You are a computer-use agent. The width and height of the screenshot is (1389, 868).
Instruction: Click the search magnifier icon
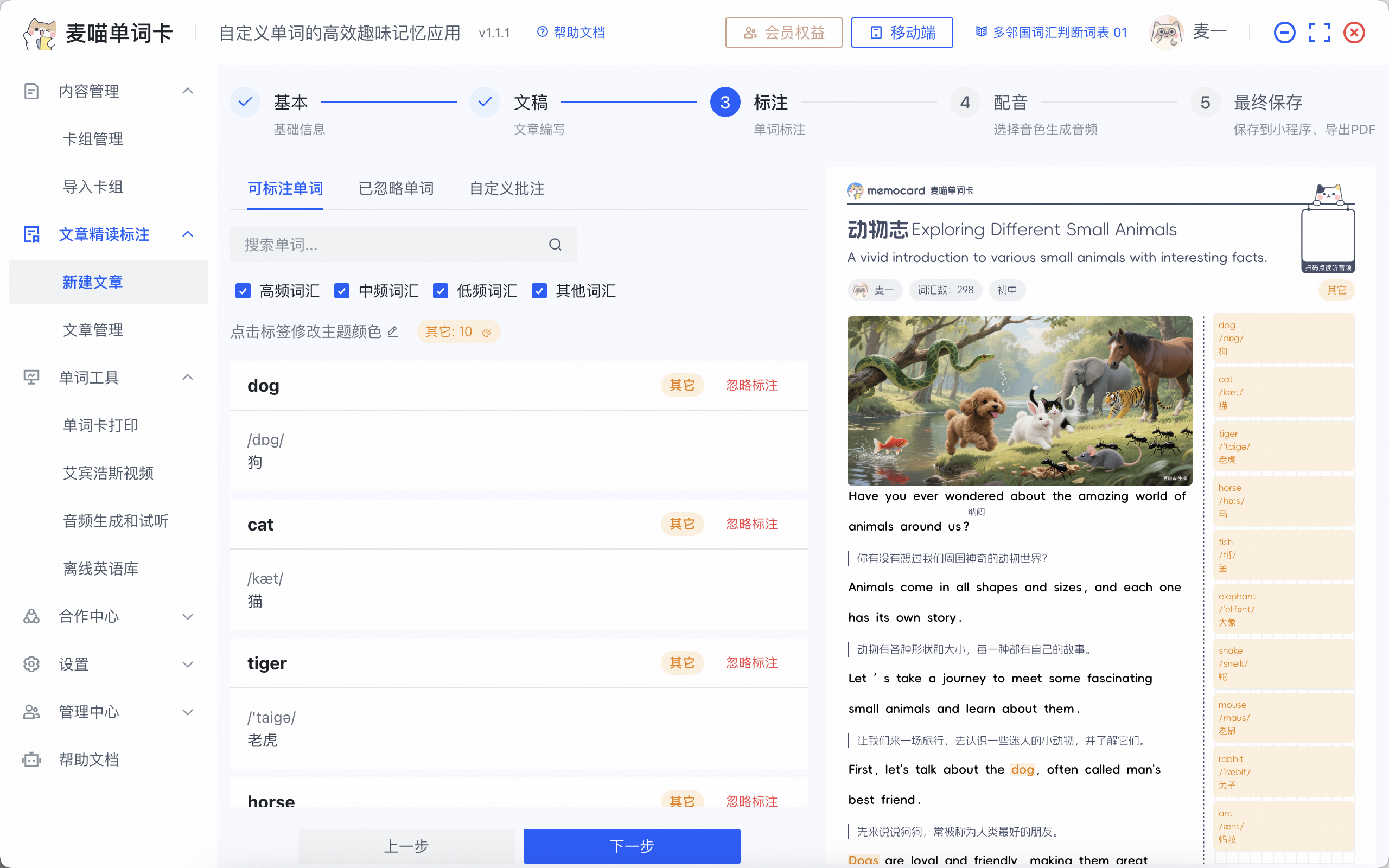tap(555, 245)
